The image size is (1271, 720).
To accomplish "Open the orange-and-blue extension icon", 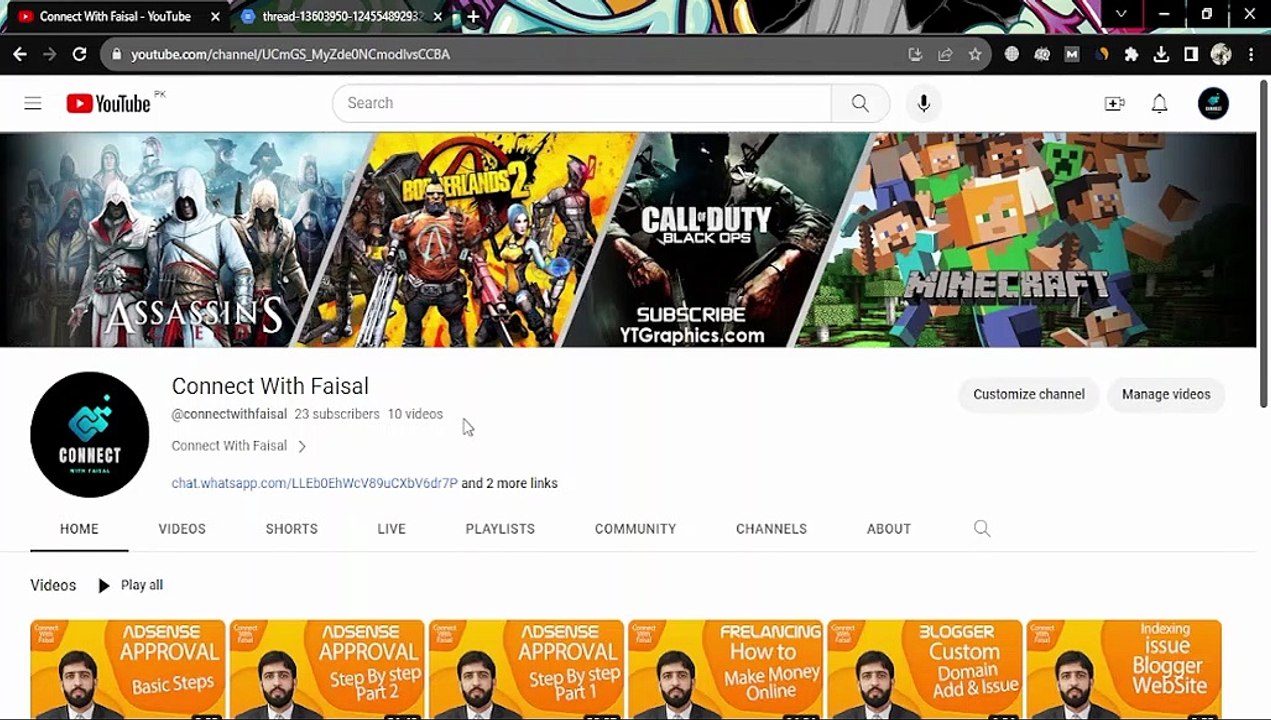I will pos(1102,54).
